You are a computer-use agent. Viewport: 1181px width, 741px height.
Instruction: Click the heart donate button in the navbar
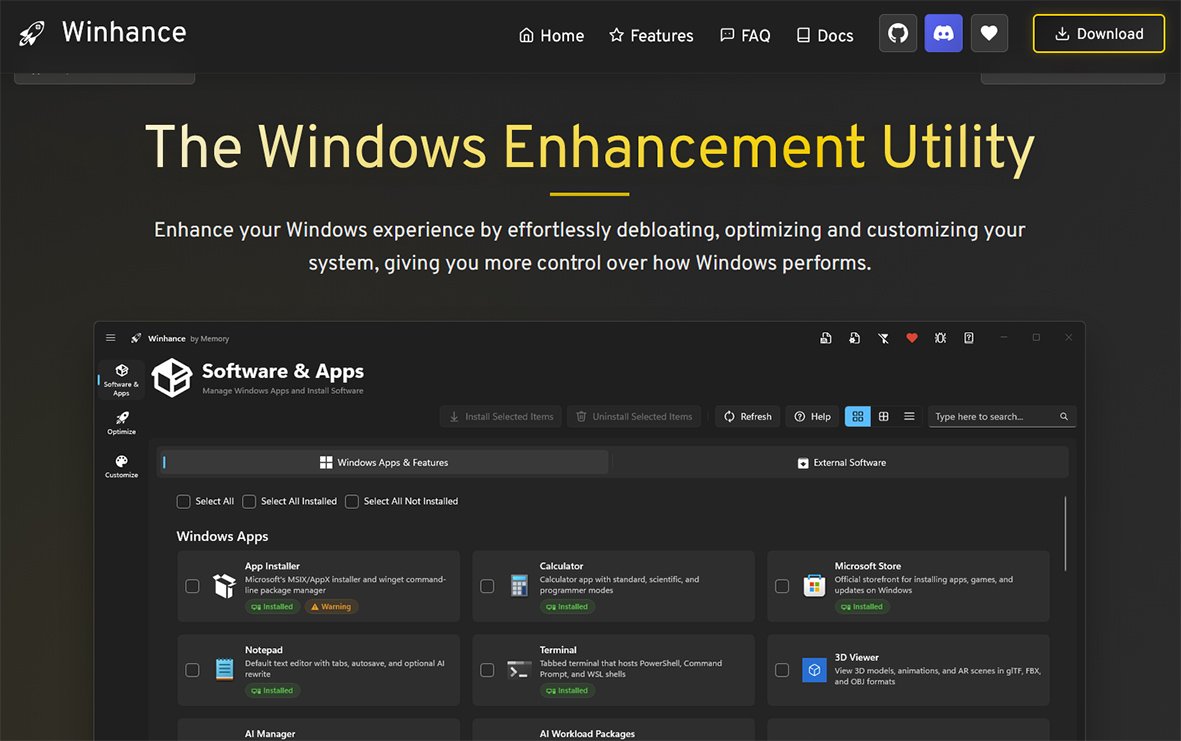tap(989, 33)
